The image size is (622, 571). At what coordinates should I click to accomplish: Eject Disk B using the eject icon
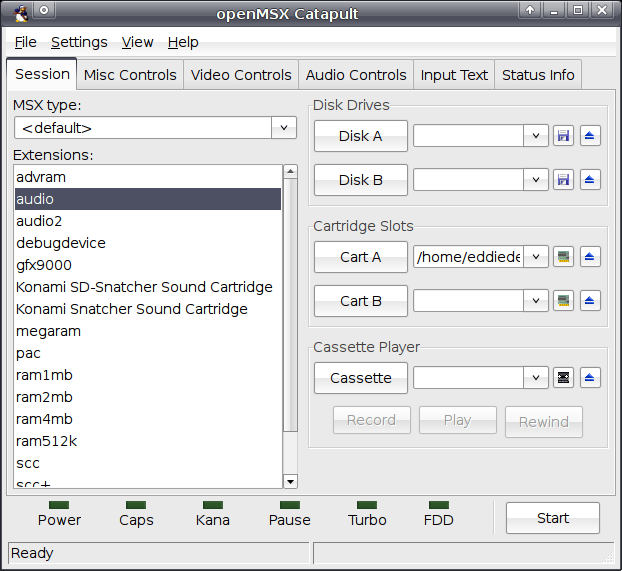click(590, 180)
